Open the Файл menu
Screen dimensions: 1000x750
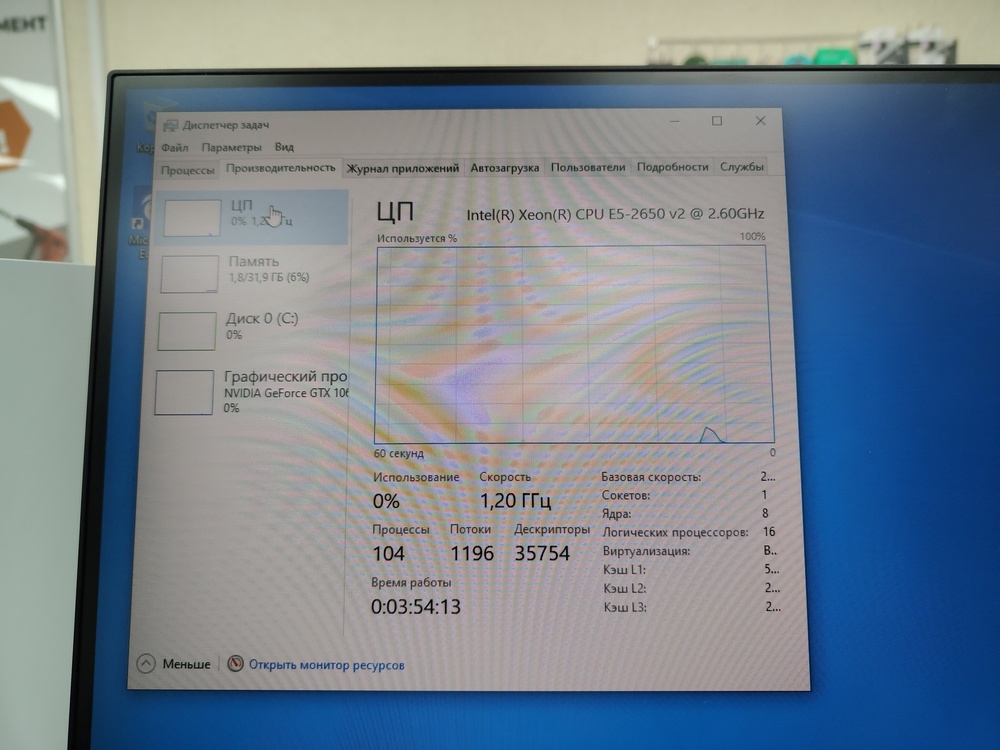174,147
